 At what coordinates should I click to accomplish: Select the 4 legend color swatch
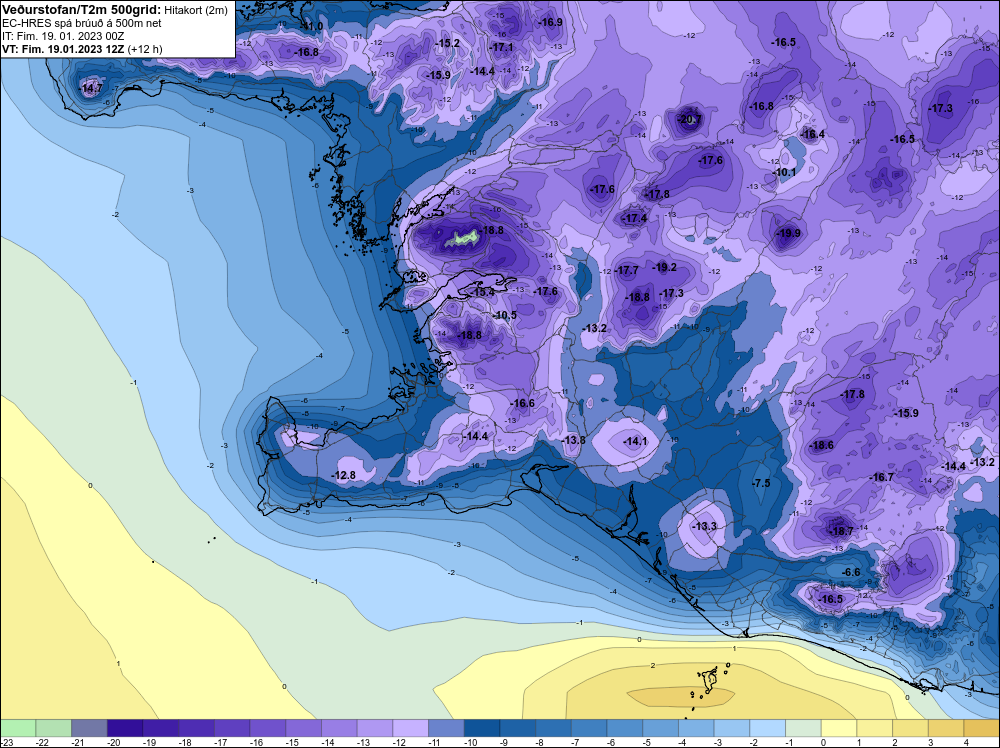tap(982, 728)
